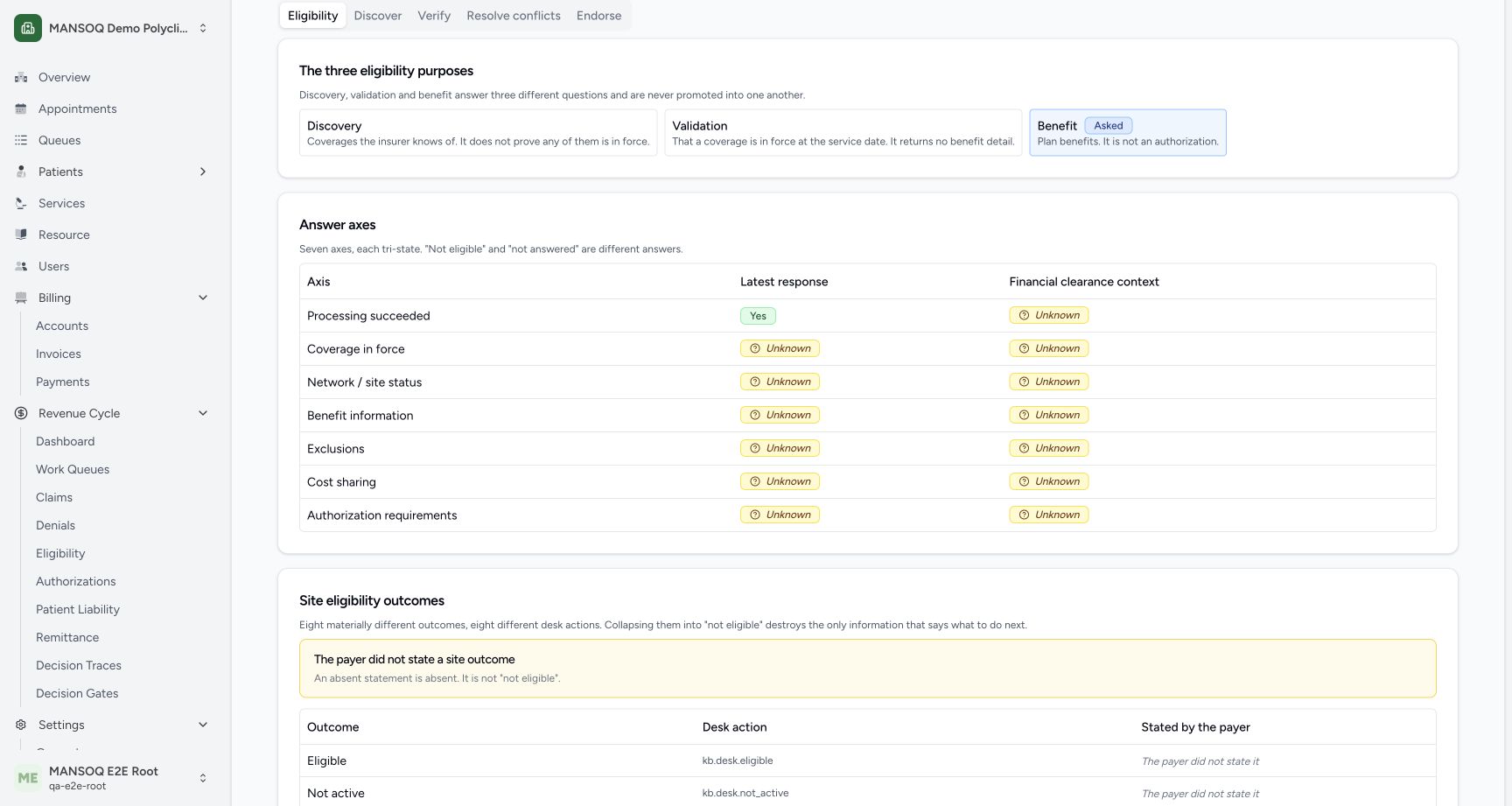
Task: Open Work Queues page
Action: click(x=73, y=469)
